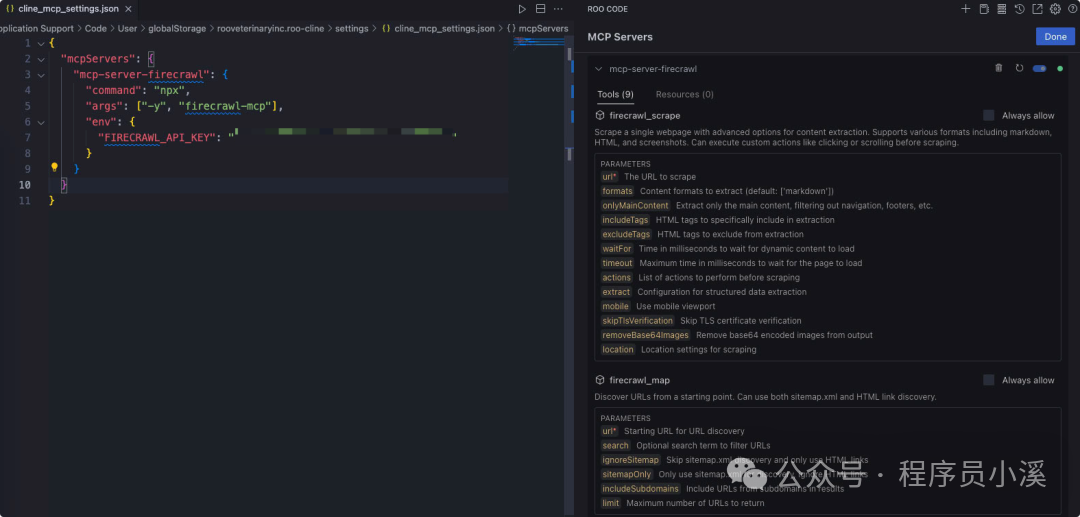
Task: Click the timeout parameter name
Action: coord(617,263)
